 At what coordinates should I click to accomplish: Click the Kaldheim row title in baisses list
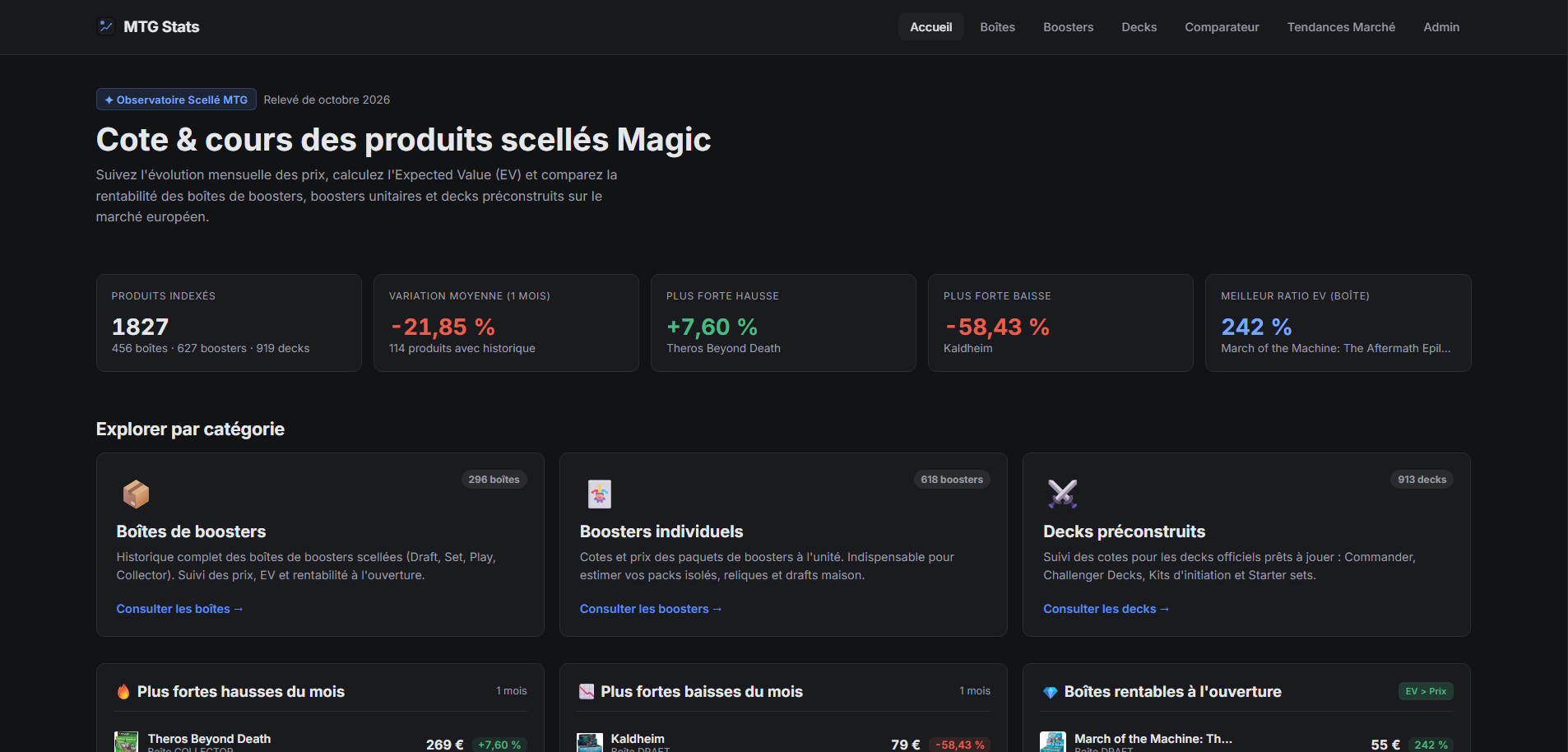[x=638, y=739]
